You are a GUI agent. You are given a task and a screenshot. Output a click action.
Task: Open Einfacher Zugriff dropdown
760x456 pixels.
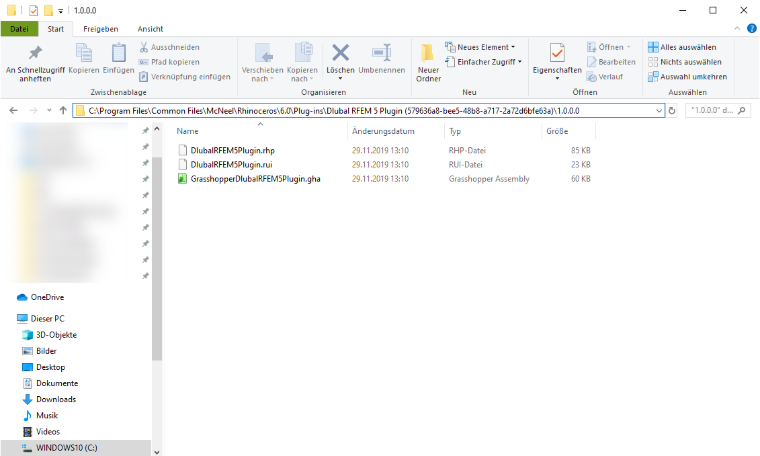[x=484, y=62]
